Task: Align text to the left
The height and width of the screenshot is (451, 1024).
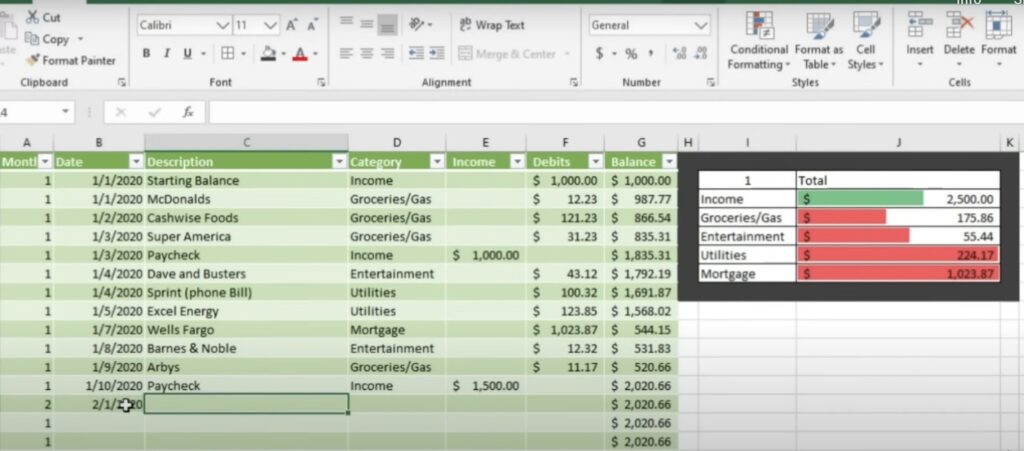Action: click(x=347, y=54)
